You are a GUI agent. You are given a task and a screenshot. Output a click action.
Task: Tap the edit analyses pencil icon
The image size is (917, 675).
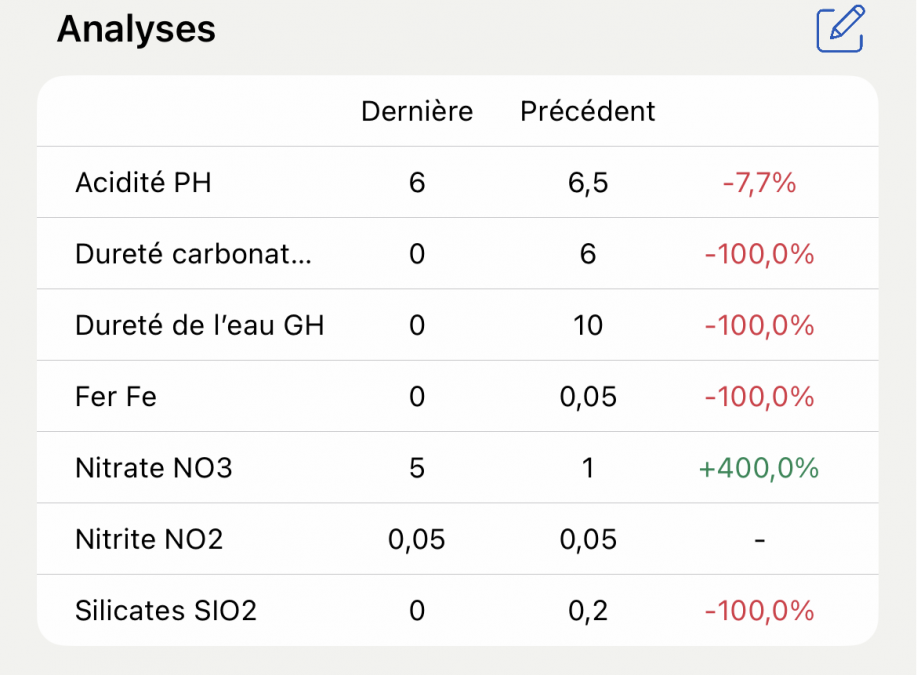pos(840,29)
